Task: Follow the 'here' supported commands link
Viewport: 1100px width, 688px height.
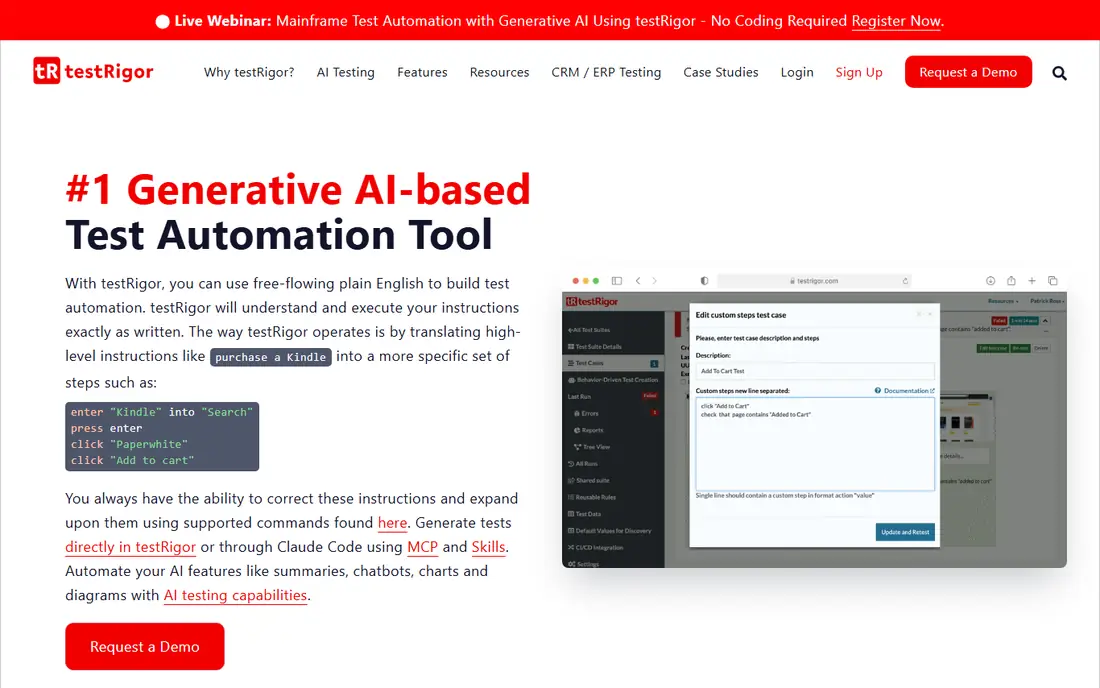Action: [392, 523]
